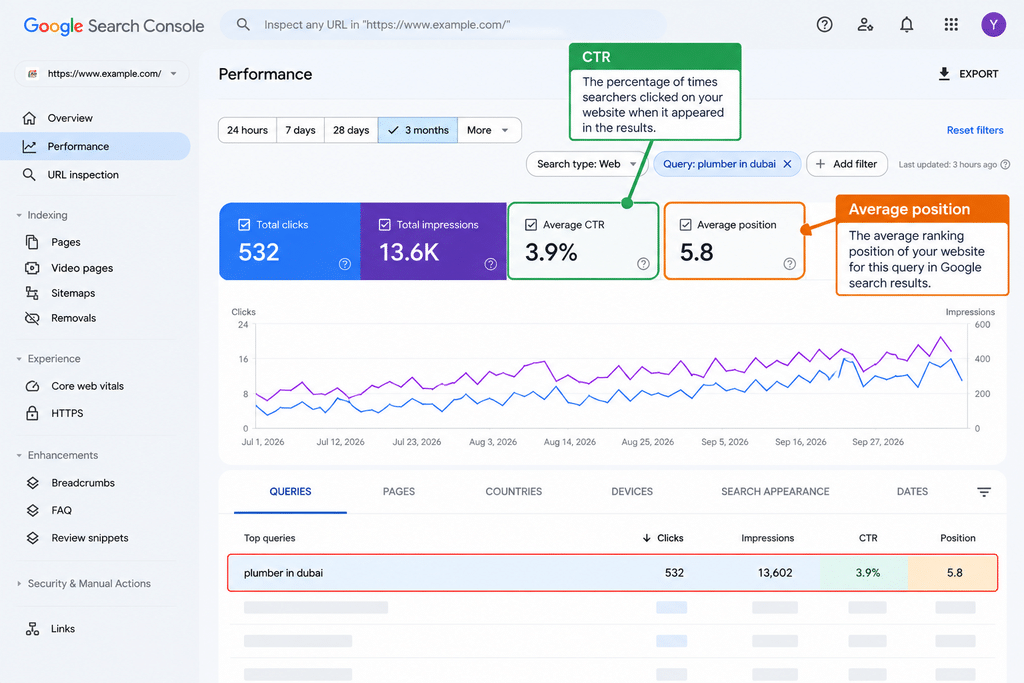Select the 3 months date range
1024x683 pixels.
418,130
